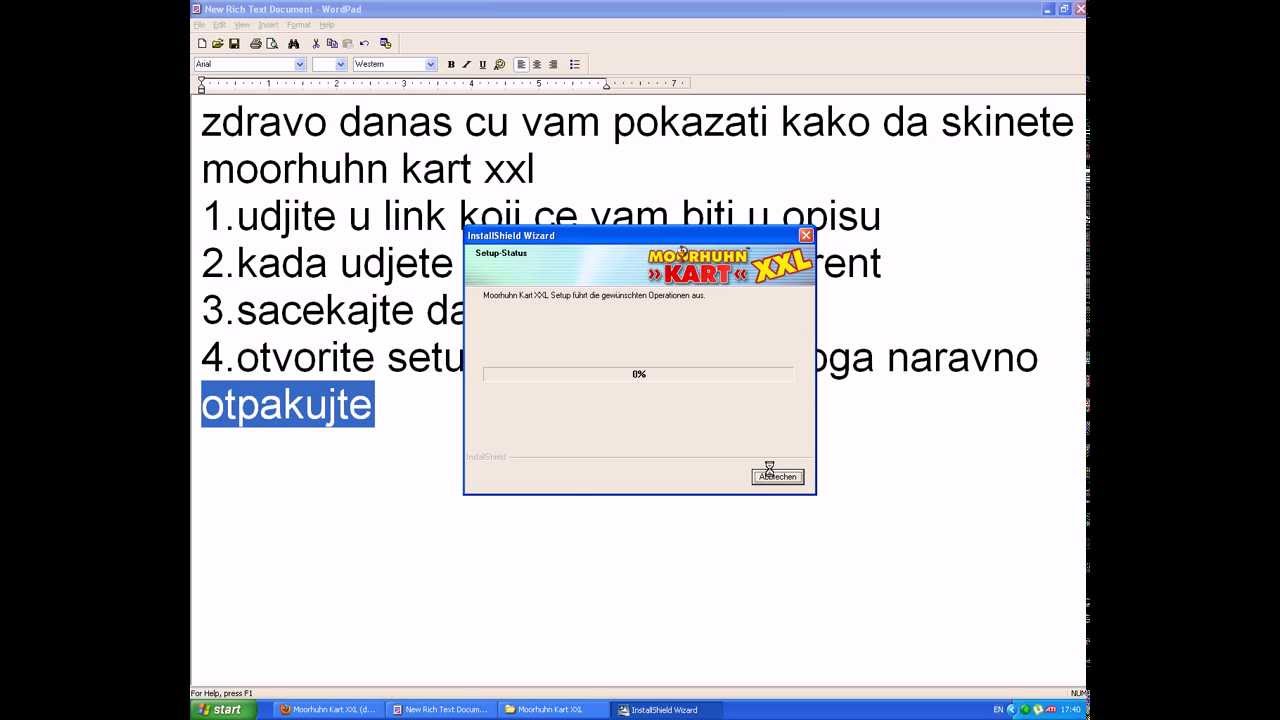1280x720 pixels.
Task: Click the line starting with zdravo danas
Action: (x=637, y=123)
